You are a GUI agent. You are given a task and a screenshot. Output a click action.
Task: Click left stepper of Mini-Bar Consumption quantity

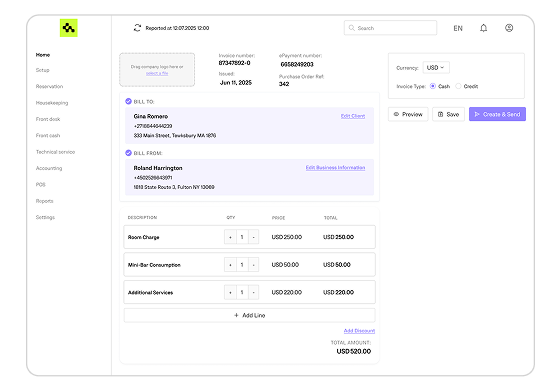[x=230, y=265]
